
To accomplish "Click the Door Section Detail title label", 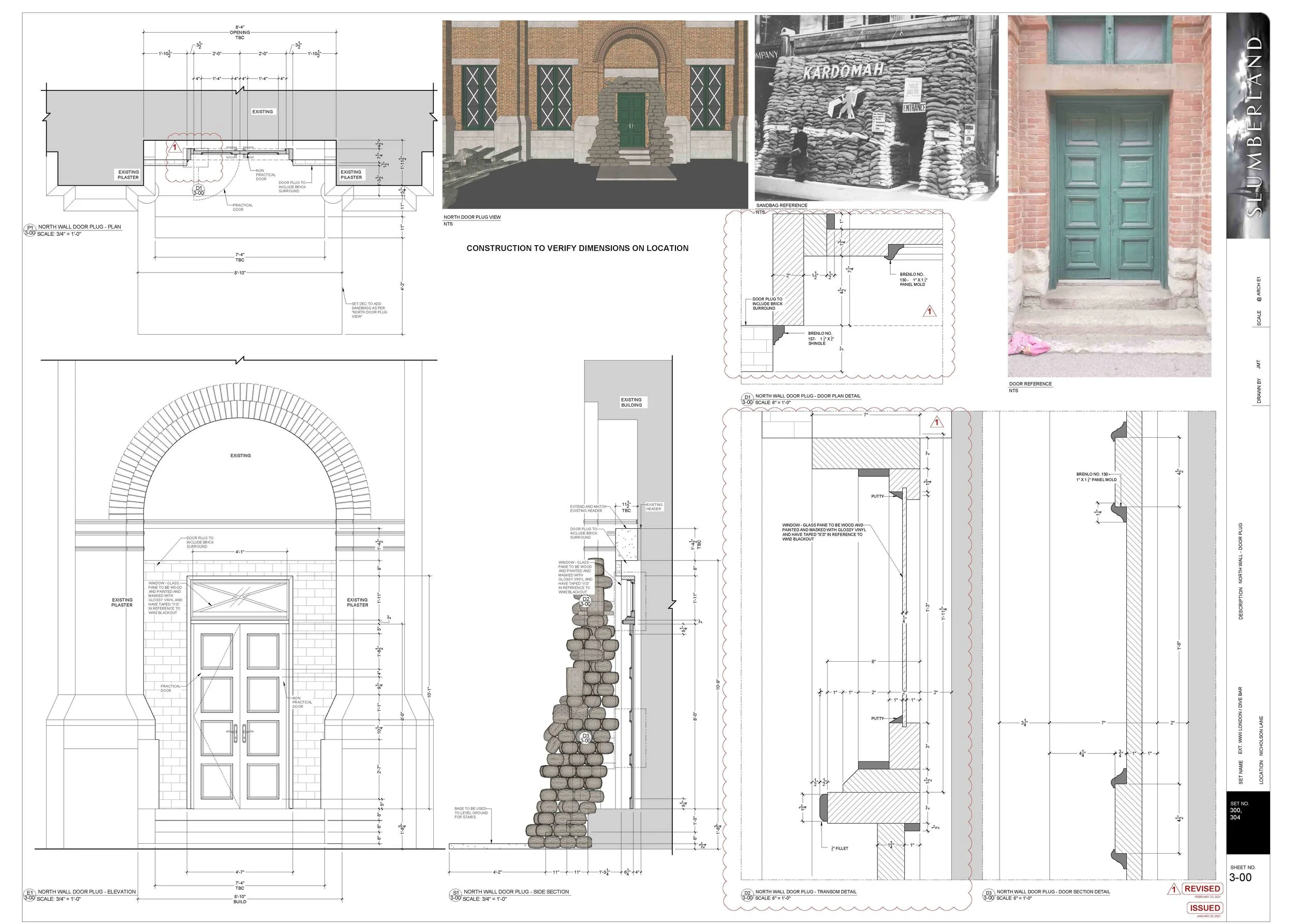I will (1053, 891).
